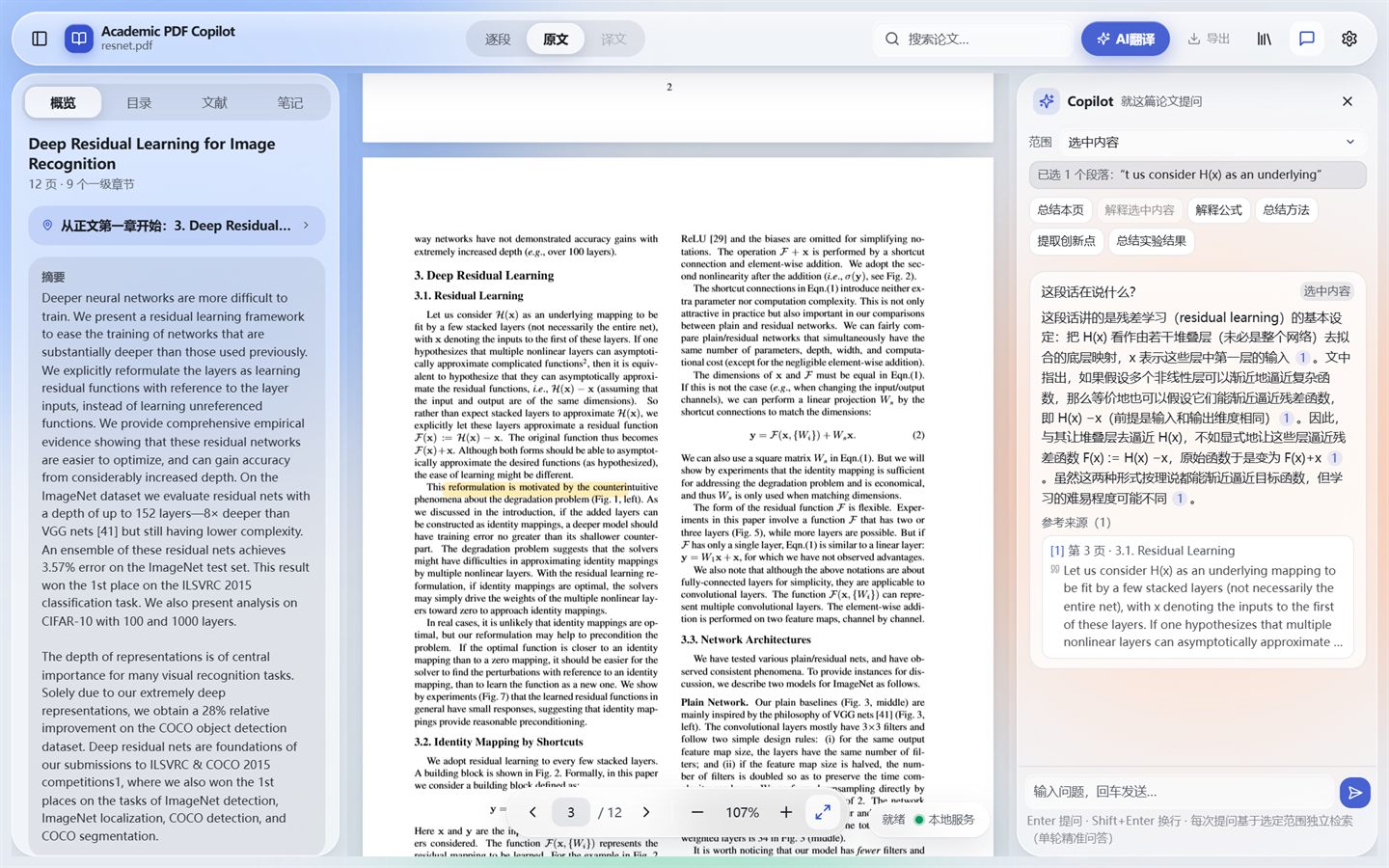Close the Copilot panel
This screenshot has height=868, width=1389.
pyautogui.click(x=1348, y=101)
